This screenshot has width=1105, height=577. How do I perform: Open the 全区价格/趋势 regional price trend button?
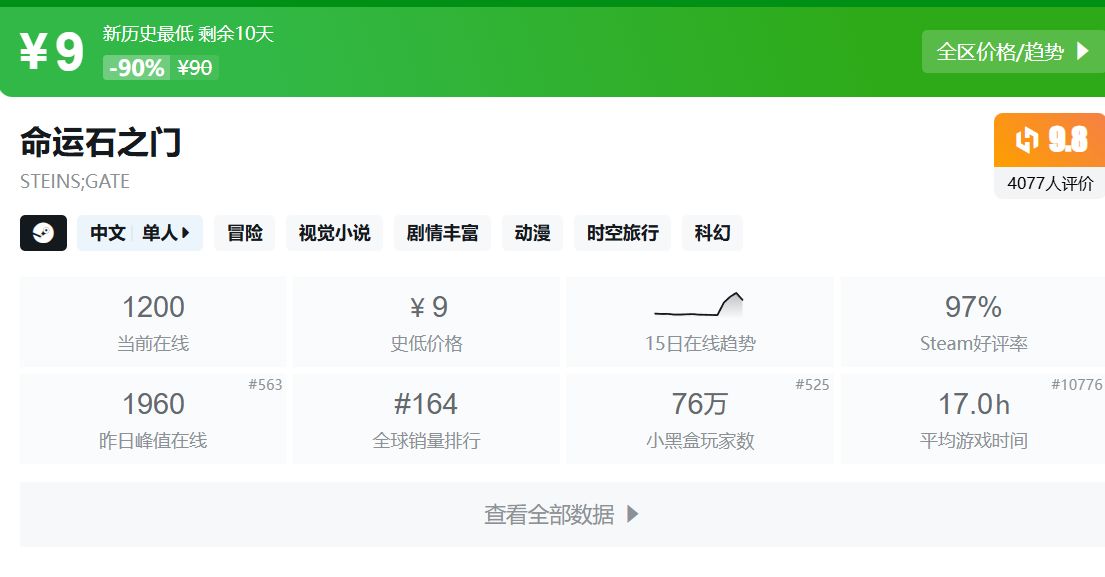(1013, 51)
